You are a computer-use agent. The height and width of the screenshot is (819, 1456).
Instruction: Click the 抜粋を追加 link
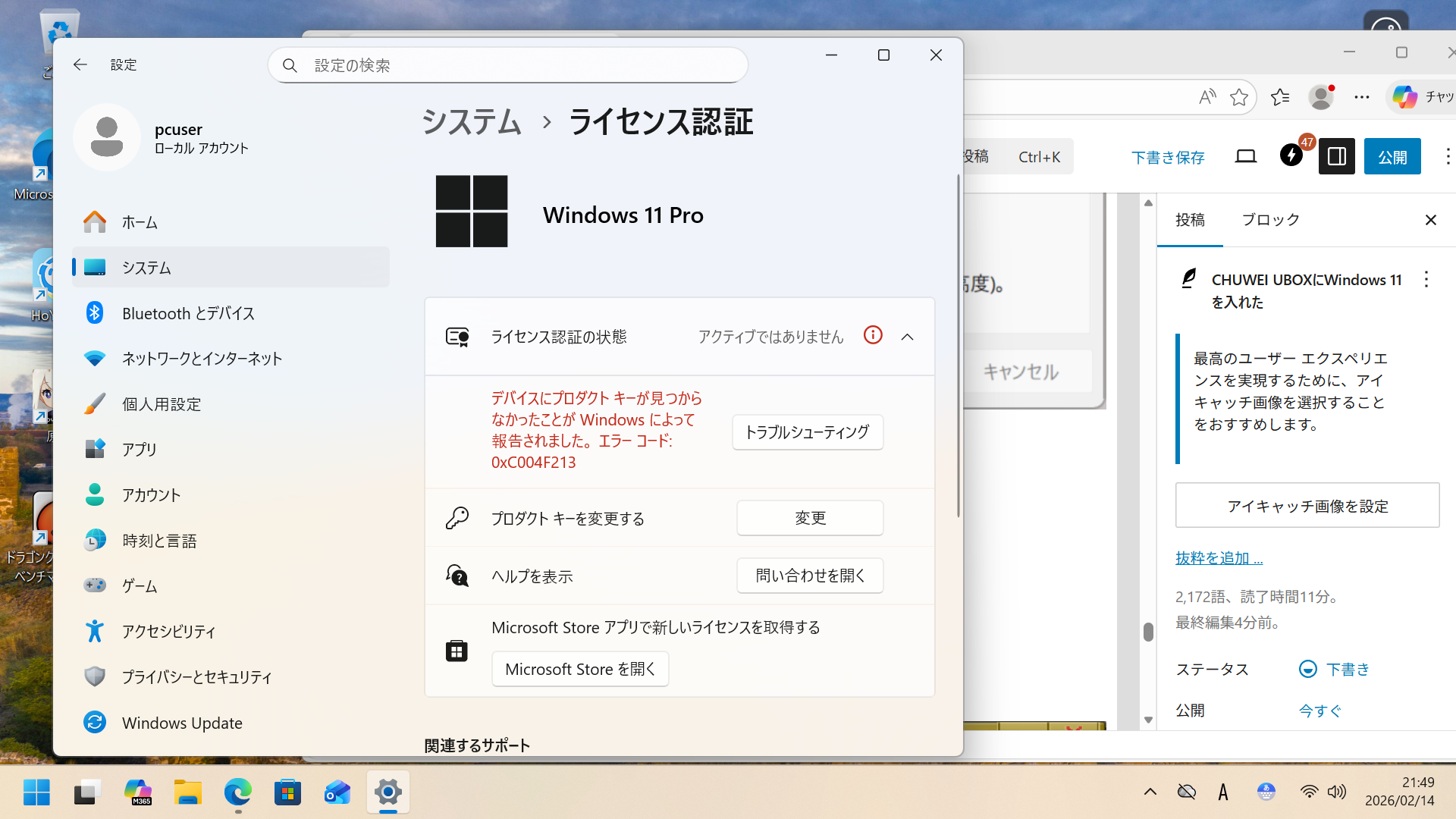(1219, 558)
